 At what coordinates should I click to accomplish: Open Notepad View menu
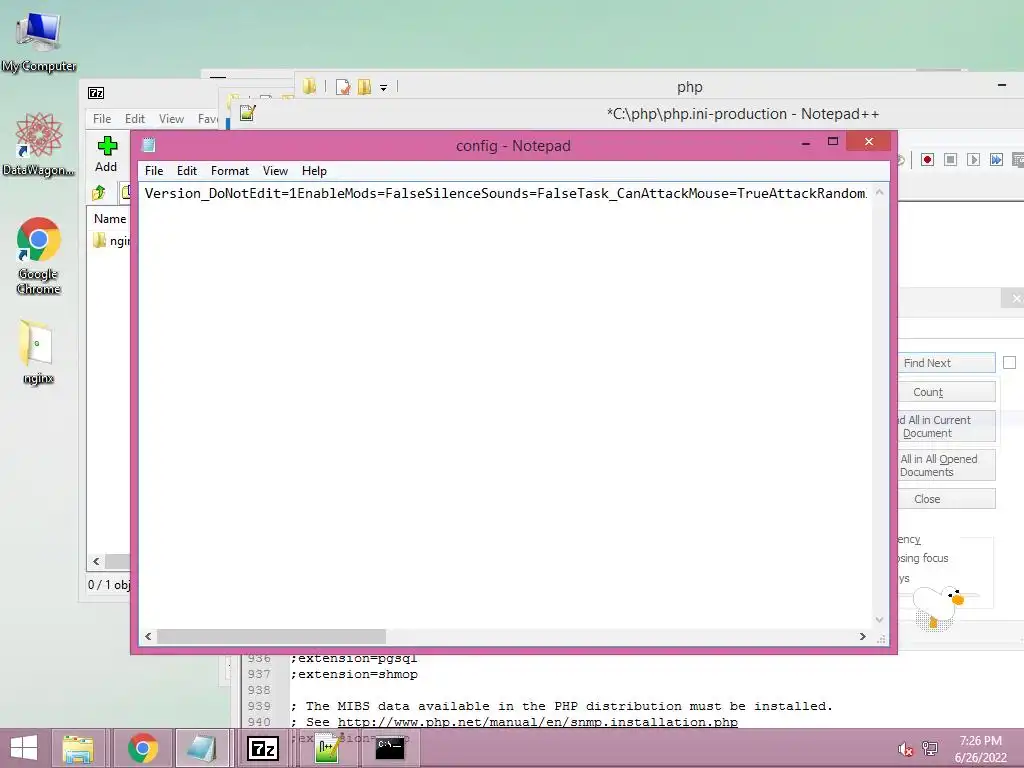(x=275, y=170)
